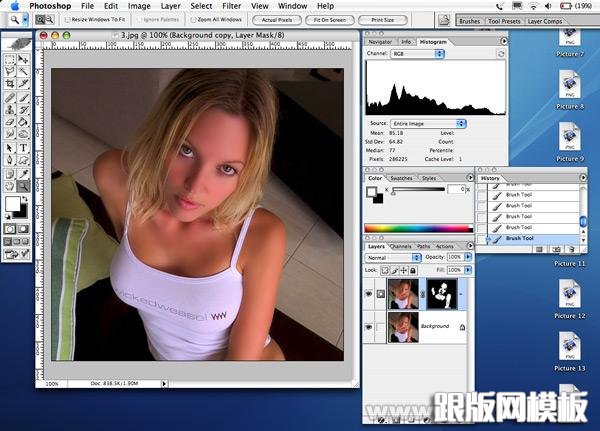Image resolution: width=600 pixels, height=431 pixels.
Task: Select the Eyedropper tool
Action: point(23,174)
